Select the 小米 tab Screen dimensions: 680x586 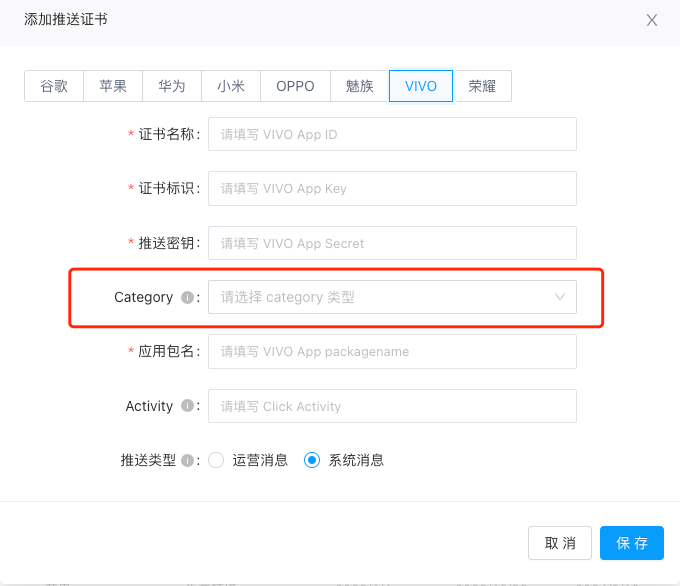point(230,86)
